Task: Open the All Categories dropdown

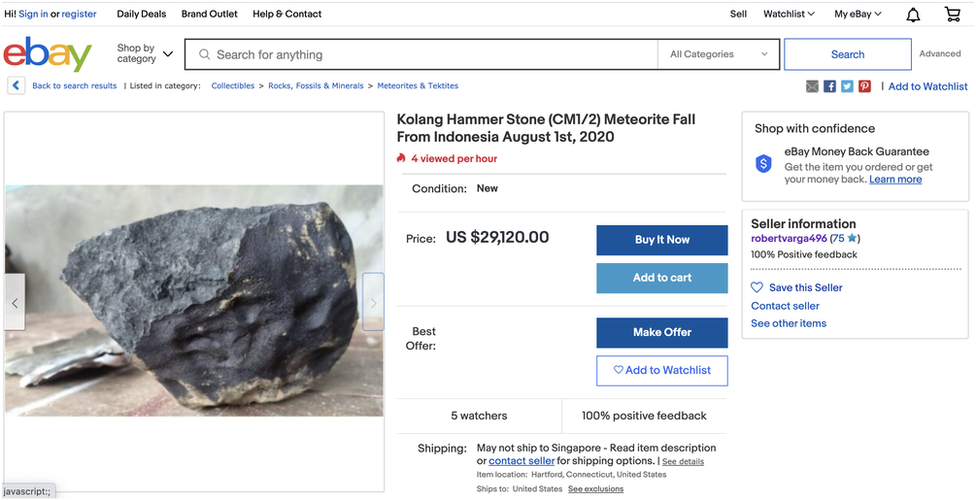Action: pos(719,54)
